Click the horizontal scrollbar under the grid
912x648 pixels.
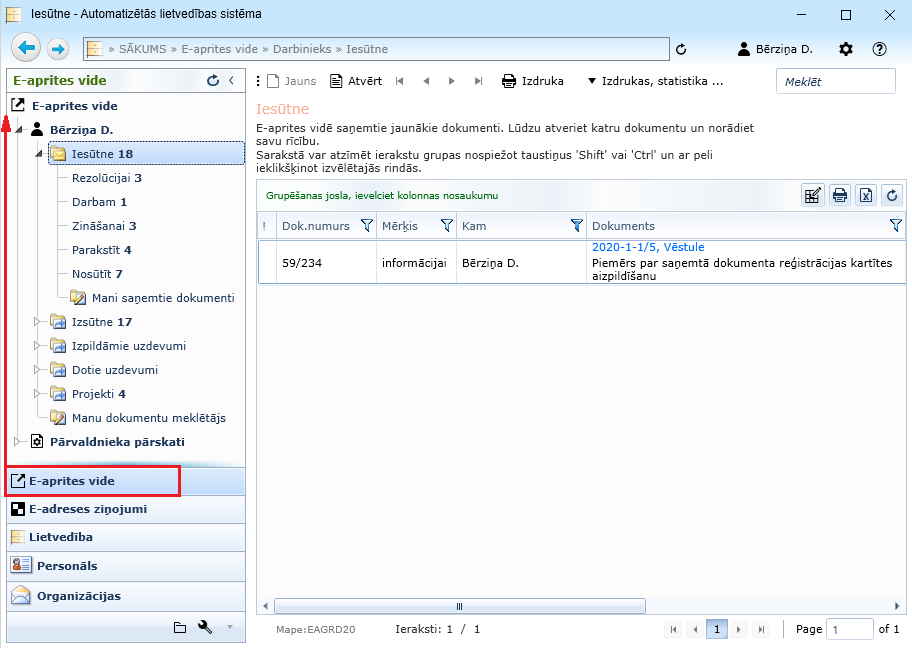[x=460, y=606]
